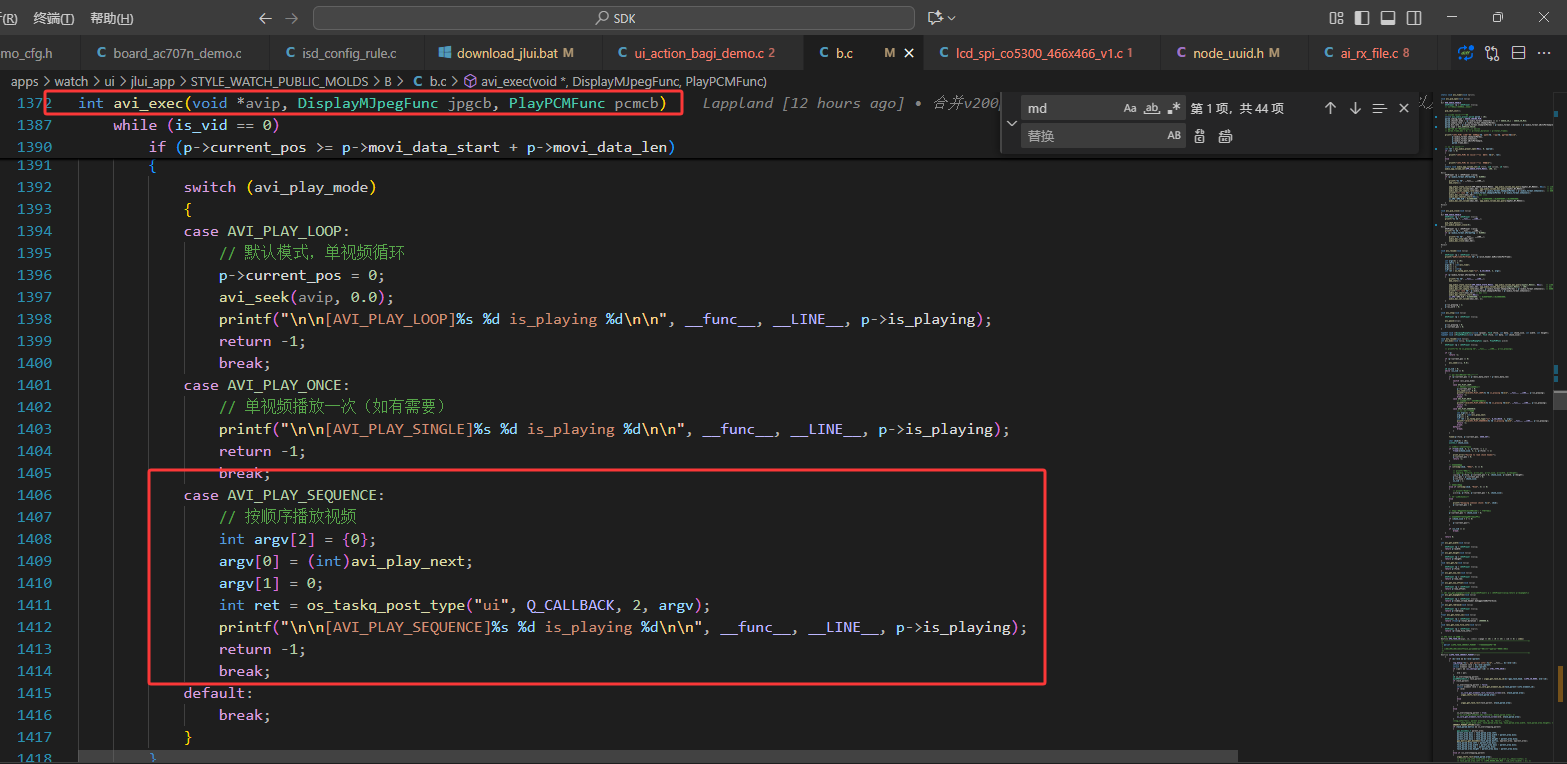This screenshot has height=764, width=1567.
Task: Go to next search match
Action: pyautogui.click(x=1355, y=108)
